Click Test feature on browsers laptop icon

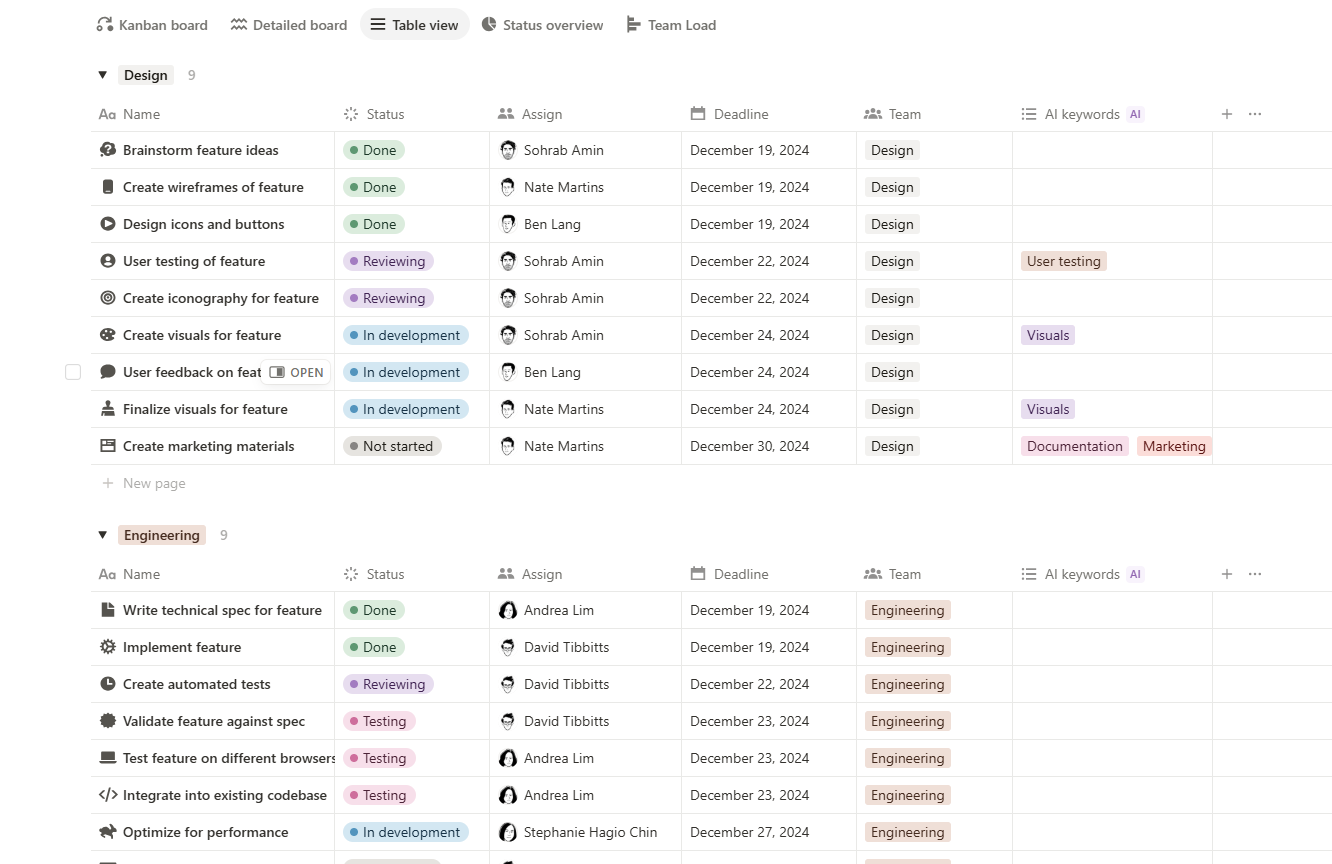[x=108, y=758]
